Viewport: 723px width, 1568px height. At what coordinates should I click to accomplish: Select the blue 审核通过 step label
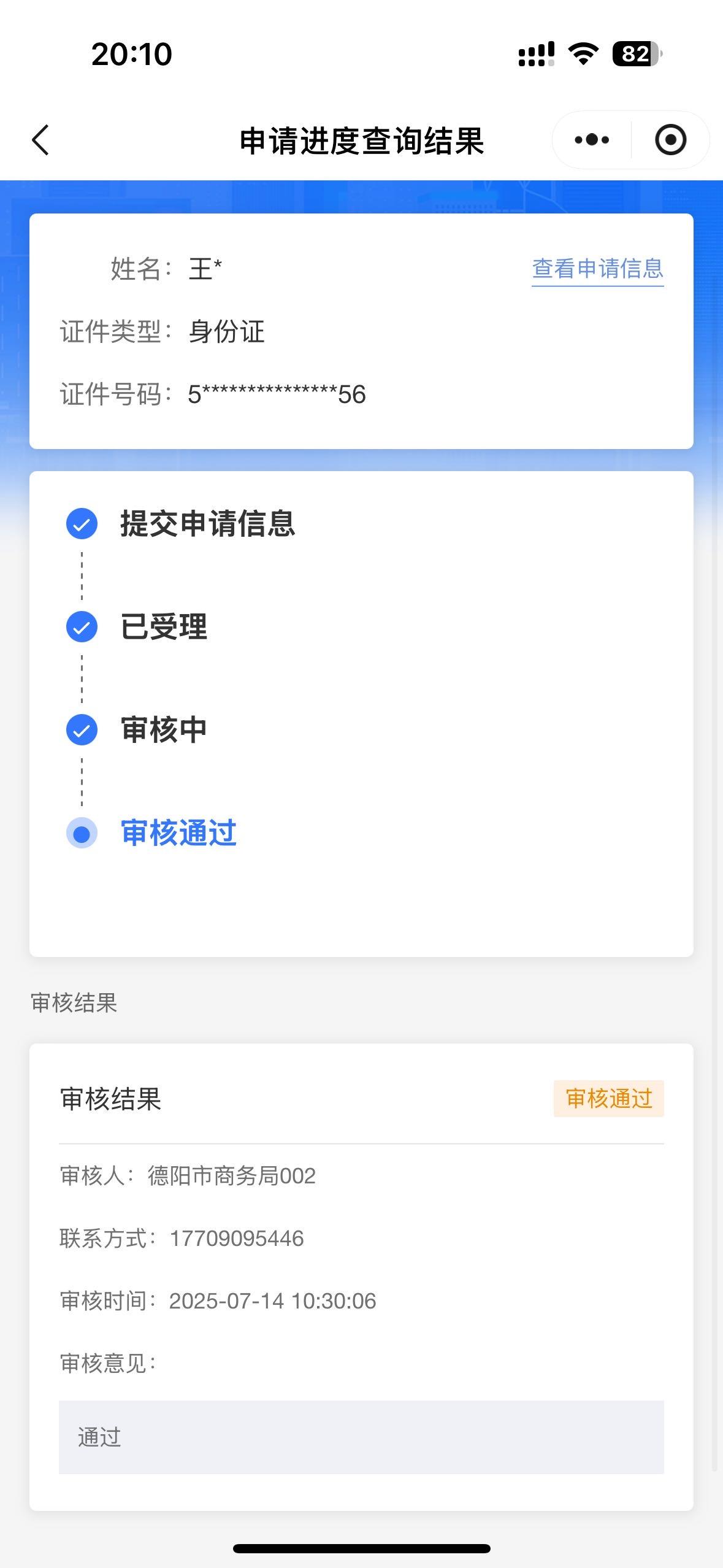178,833
